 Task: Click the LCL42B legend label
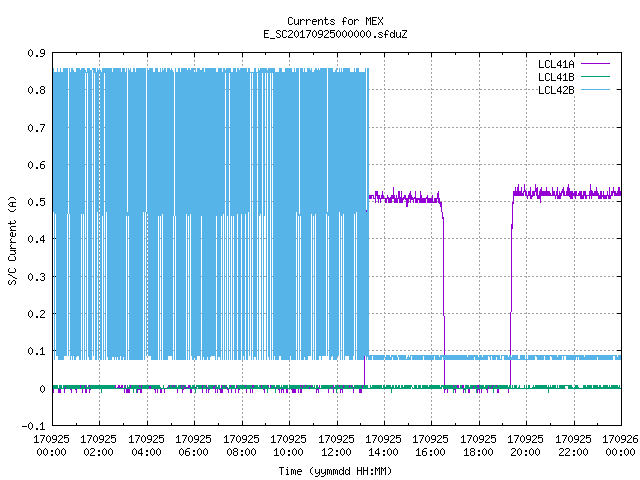coord(556,90)
